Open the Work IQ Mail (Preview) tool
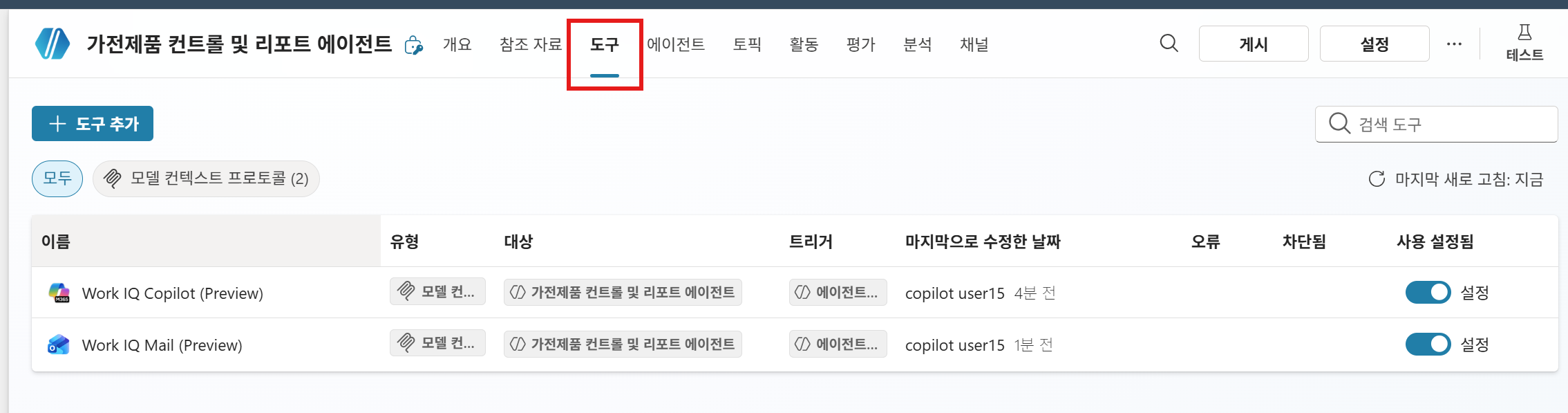Image resolution: width=1568 pixels, height=413 pixels. coord(162,345)
